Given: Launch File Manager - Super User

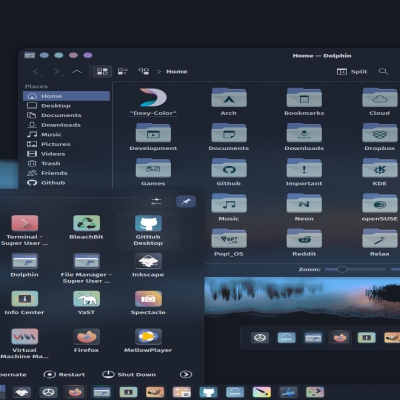Looking at the screenshot, I should click(86, 268).
